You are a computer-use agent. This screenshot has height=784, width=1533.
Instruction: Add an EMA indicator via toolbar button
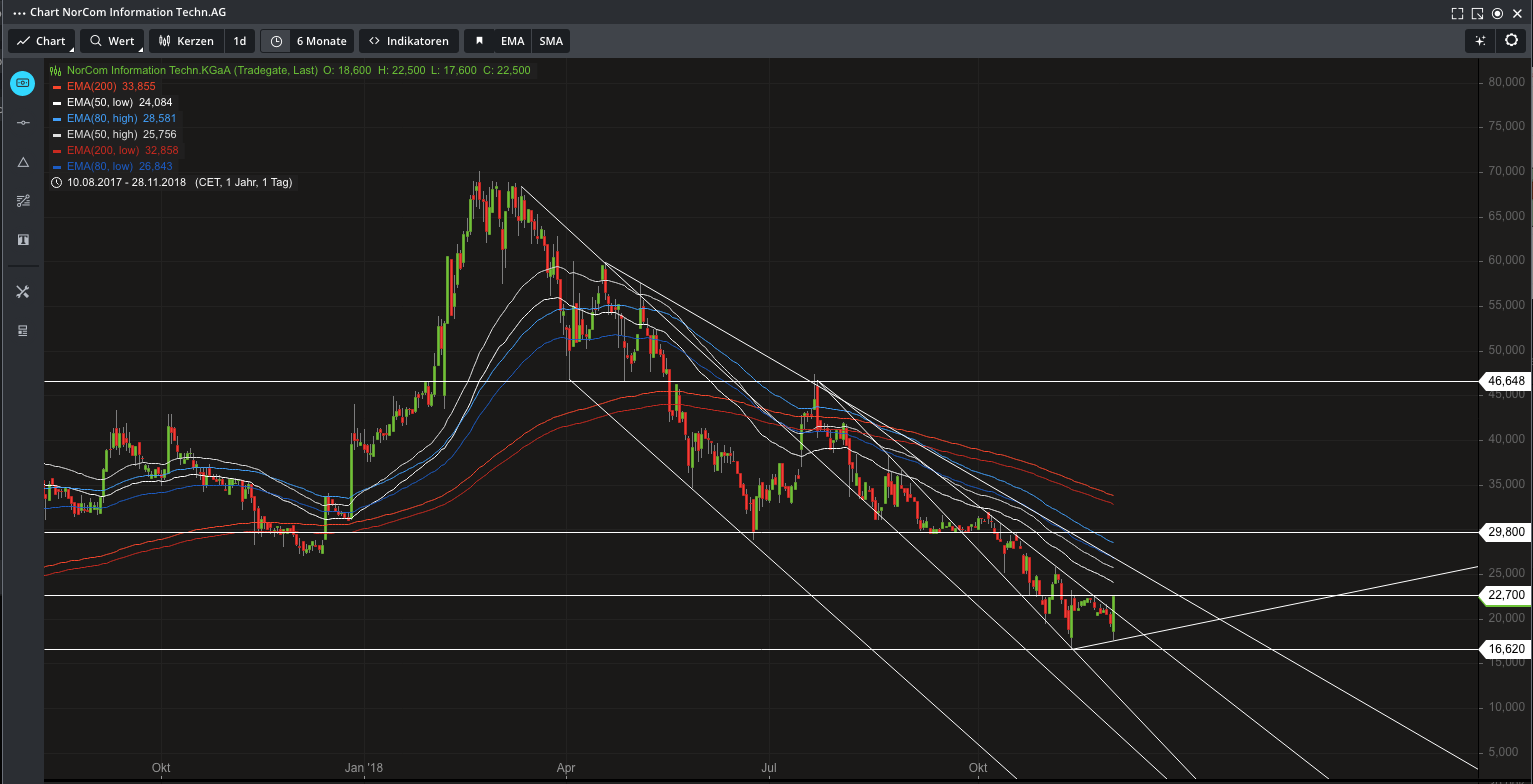(x=513, y=41)
